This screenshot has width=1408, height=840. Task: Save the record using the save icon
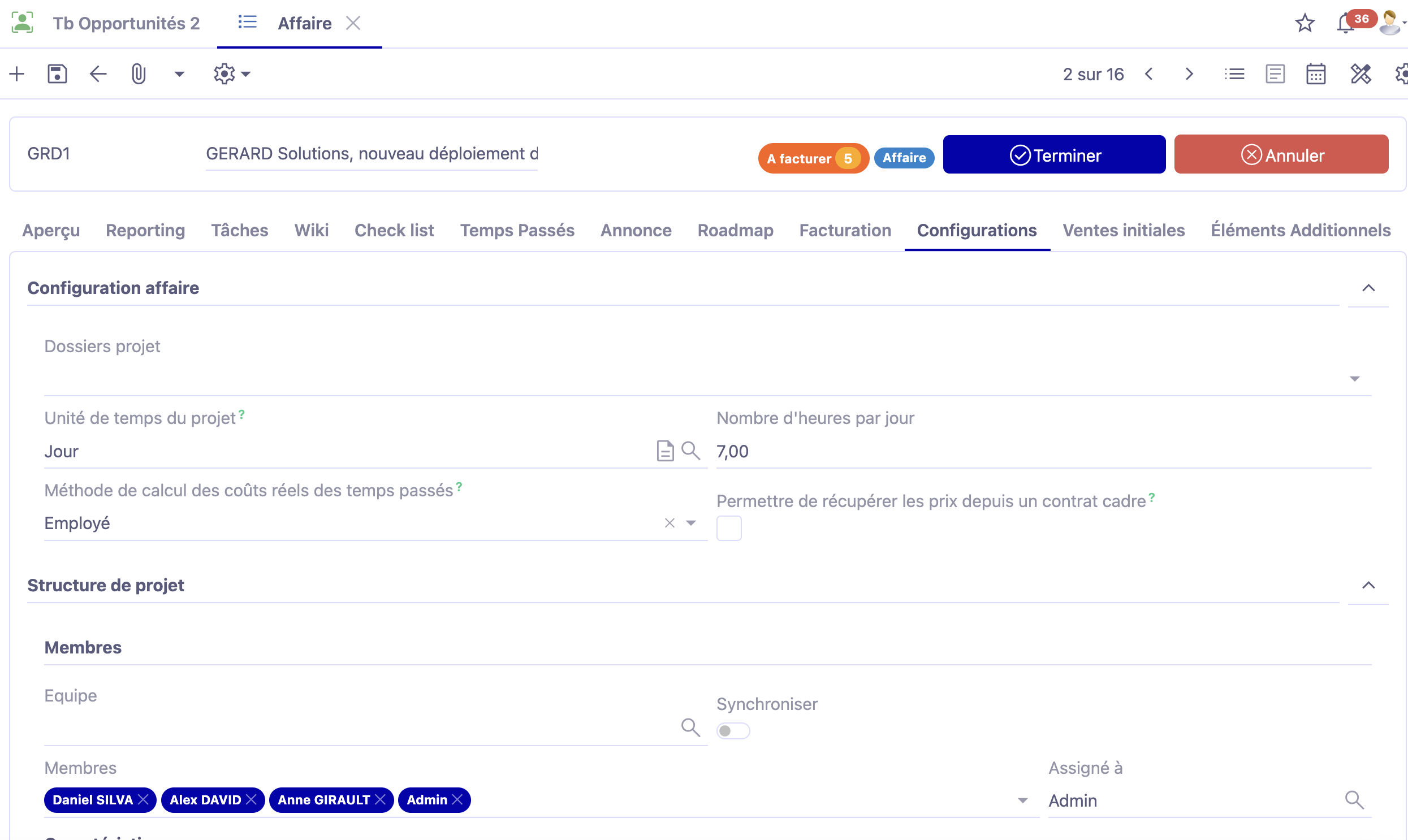[x=57, y=73]
